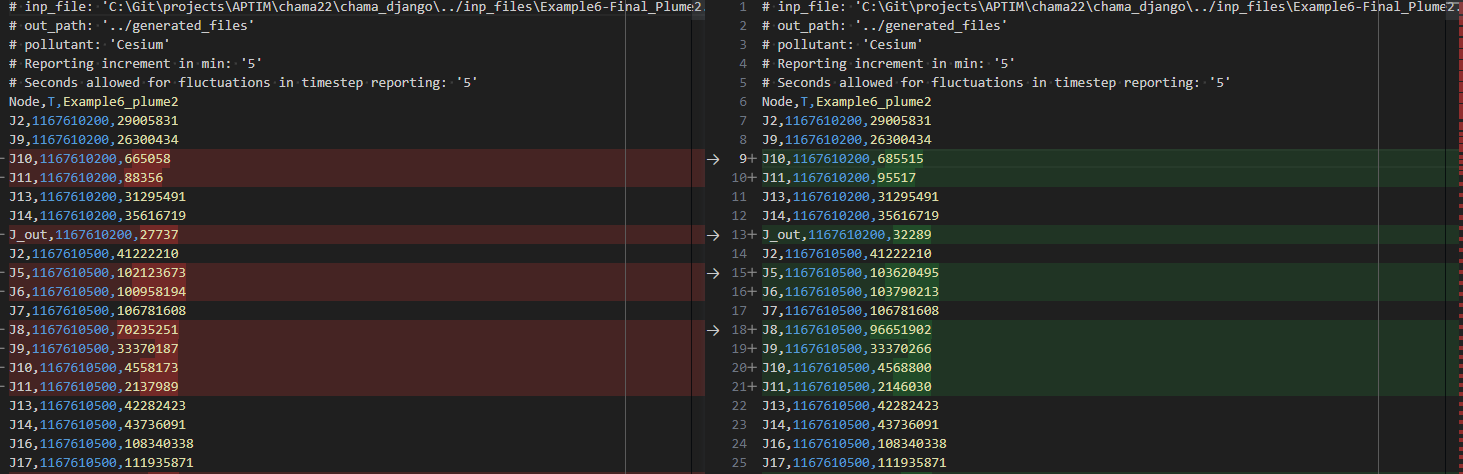Revert the change block starting at line 18
The height and width of the screenshot is (474, 1463).
tap(713, 330)
